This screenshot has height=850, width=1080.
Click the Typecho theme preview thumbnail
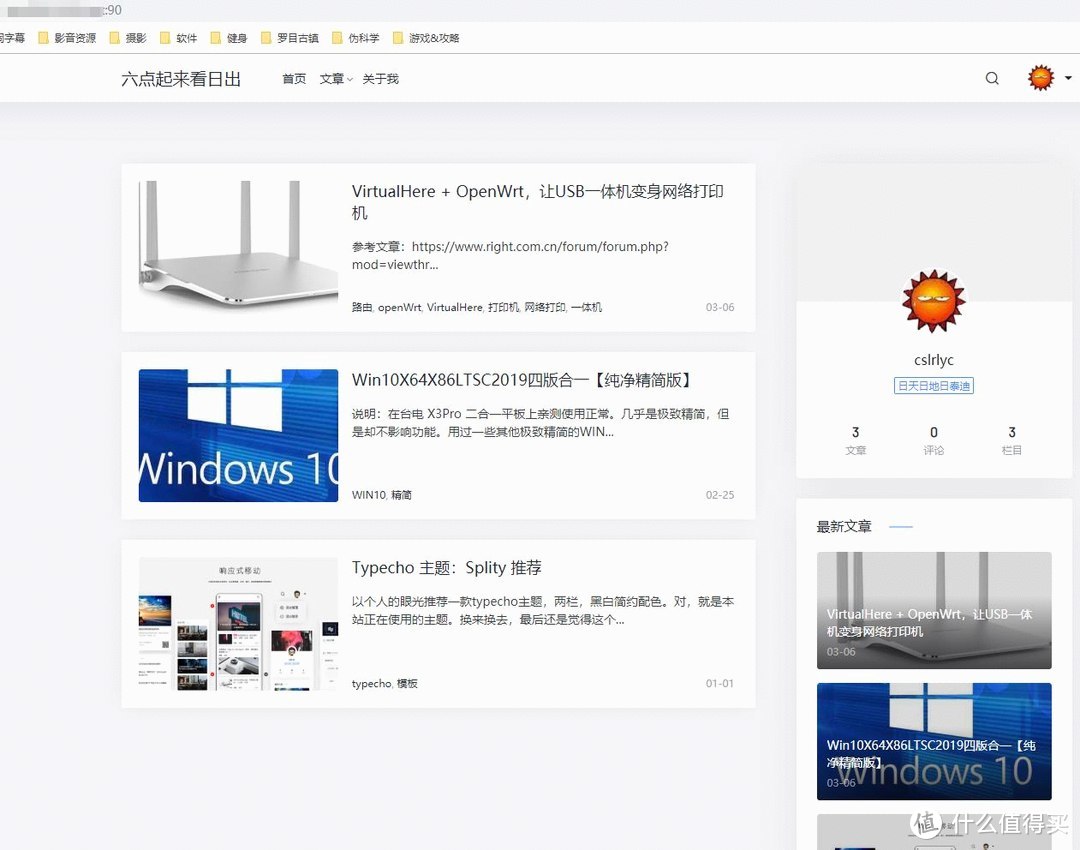238,623
